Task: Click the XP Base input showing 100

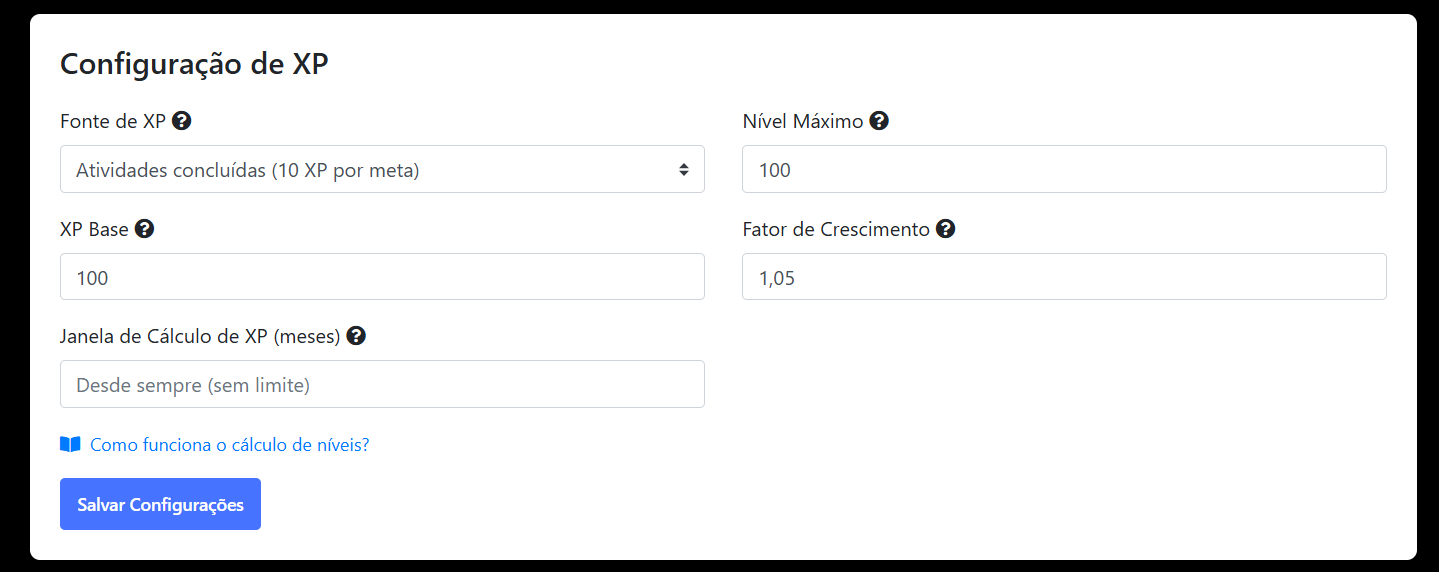Action: coord(382,277)
